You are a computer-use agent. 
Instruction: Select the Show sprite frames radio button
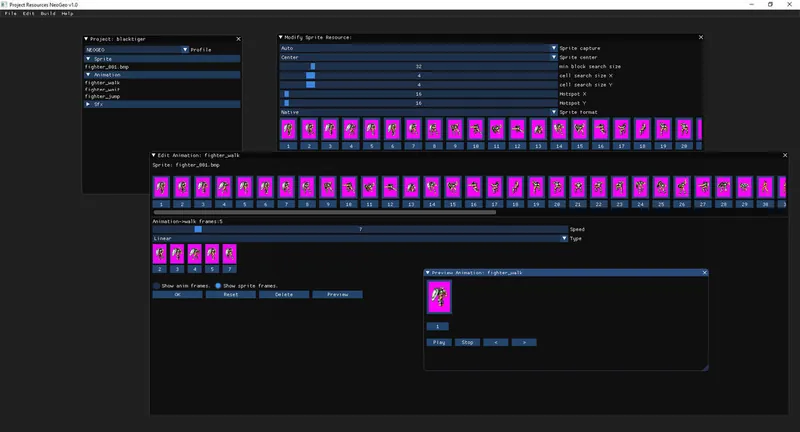tap(218, 286)
